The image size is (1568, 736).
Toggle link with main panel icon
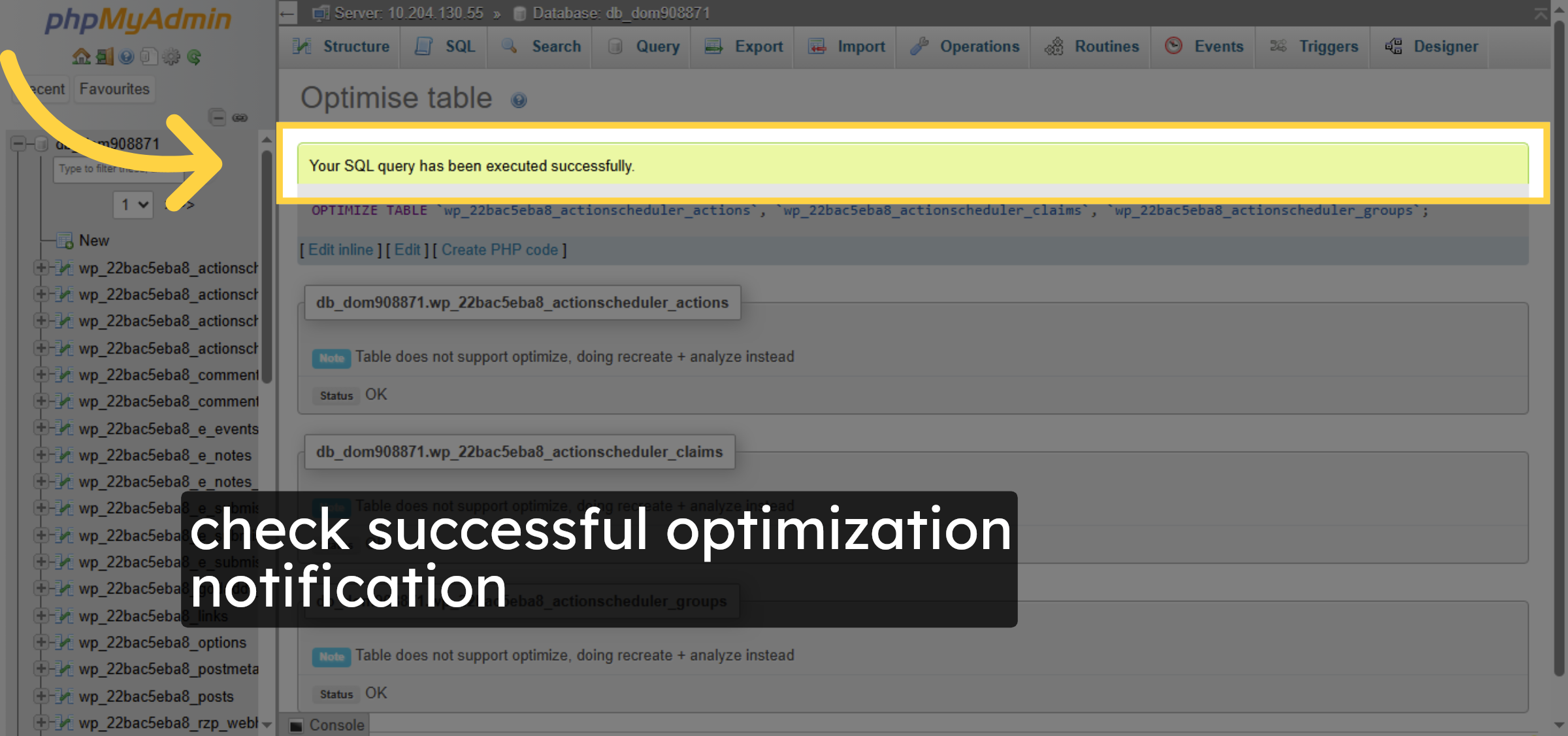[240, 118]
